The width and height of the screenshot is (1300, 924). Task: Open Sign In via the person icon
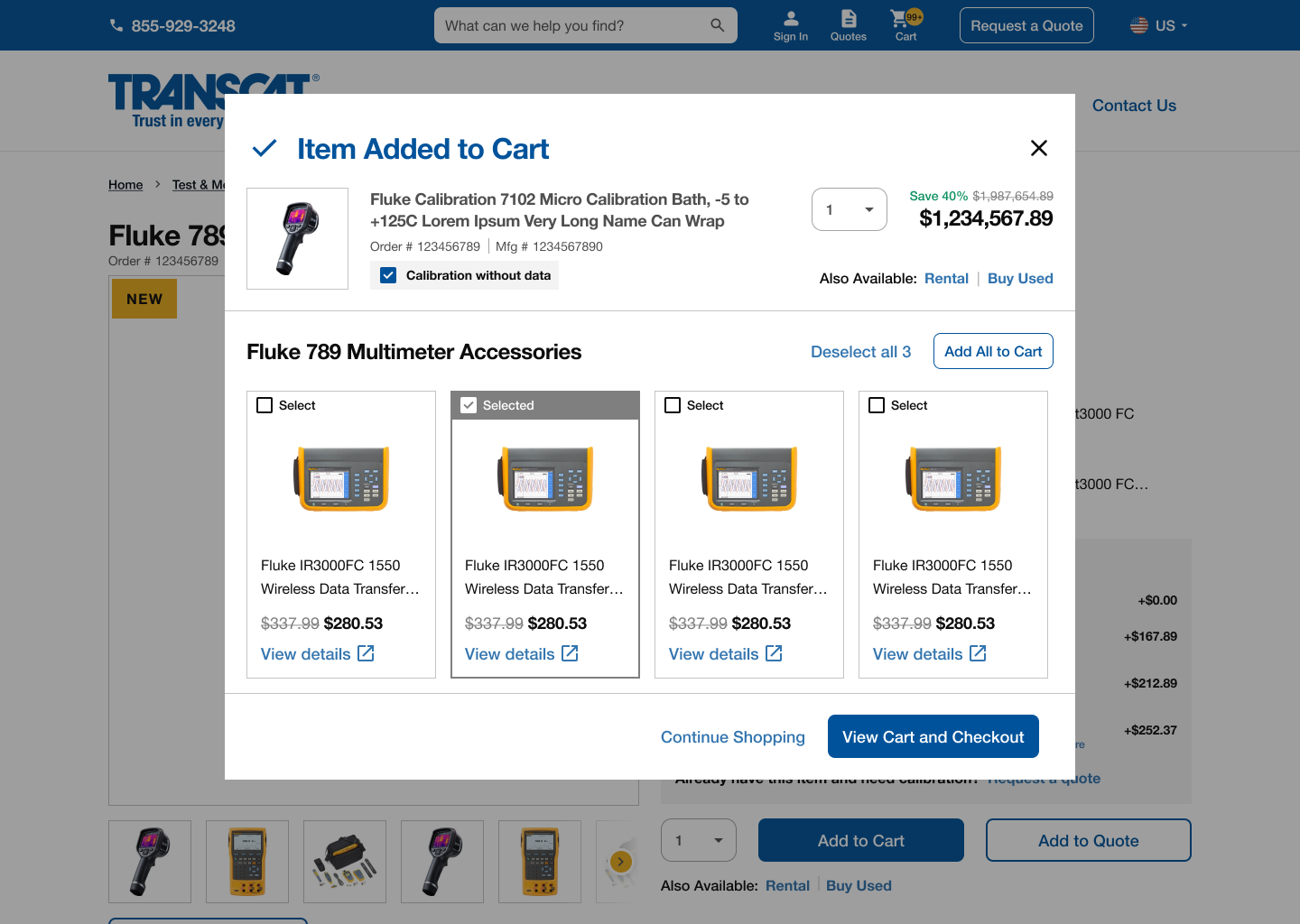tap(790, 20)
